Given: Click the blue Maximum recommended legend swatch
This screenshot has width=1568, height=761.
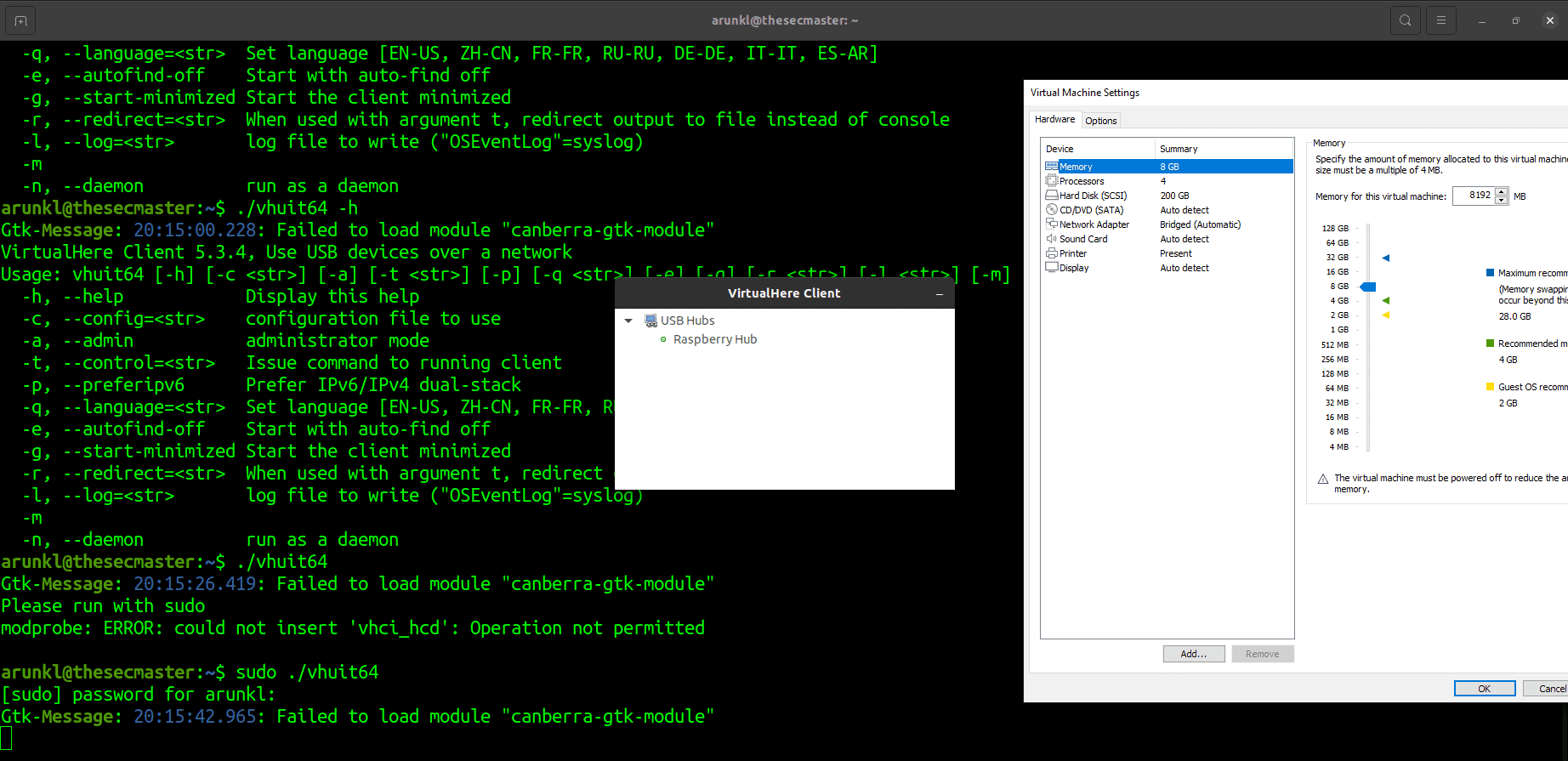Looking at the screenshot, I should tap(1490, 273).
